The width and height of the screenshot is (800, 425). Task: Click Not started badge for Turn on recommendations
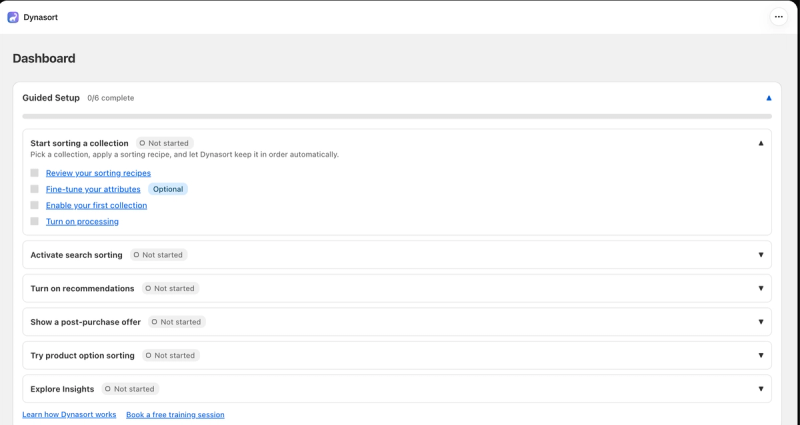click(x=170, y=288)
